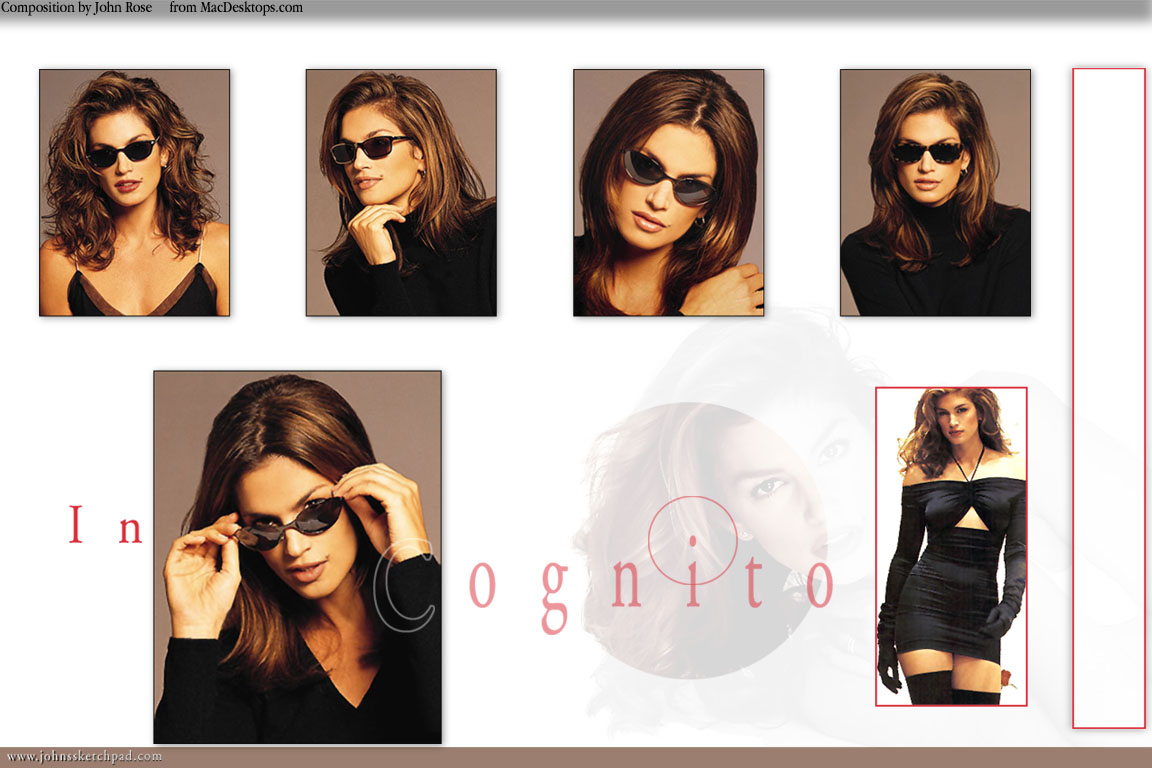Image resolution: width=1152 pixels, height=768 pixels.
Task: Click the pink 'o g n i t o' letters
Action: click(651, 585)
